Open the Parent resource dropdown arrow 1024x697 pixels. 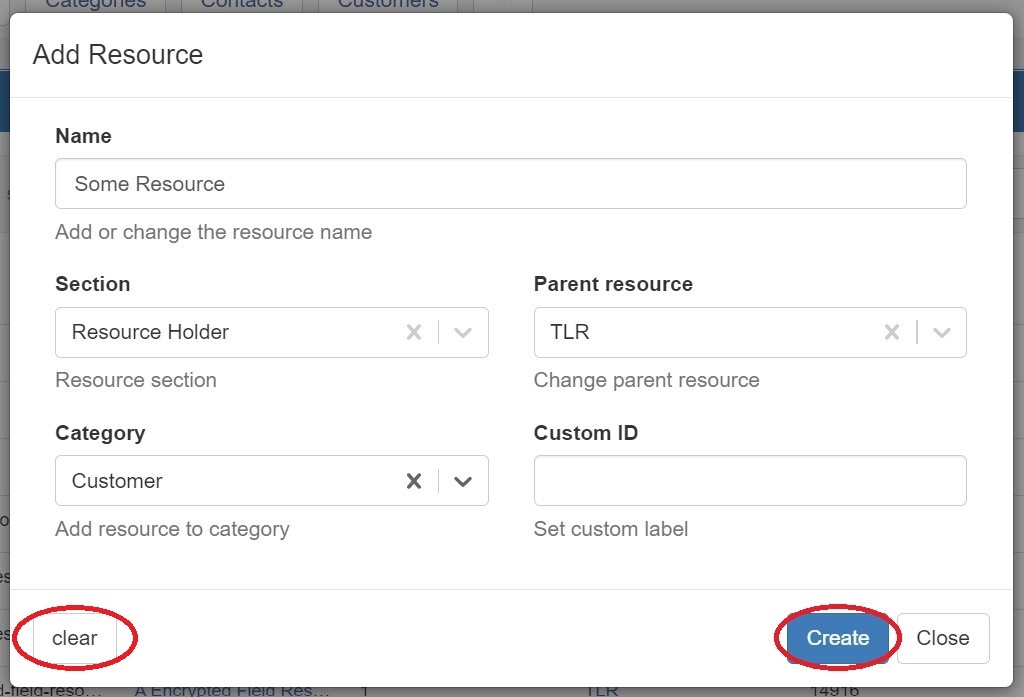(x=941, y=332)
